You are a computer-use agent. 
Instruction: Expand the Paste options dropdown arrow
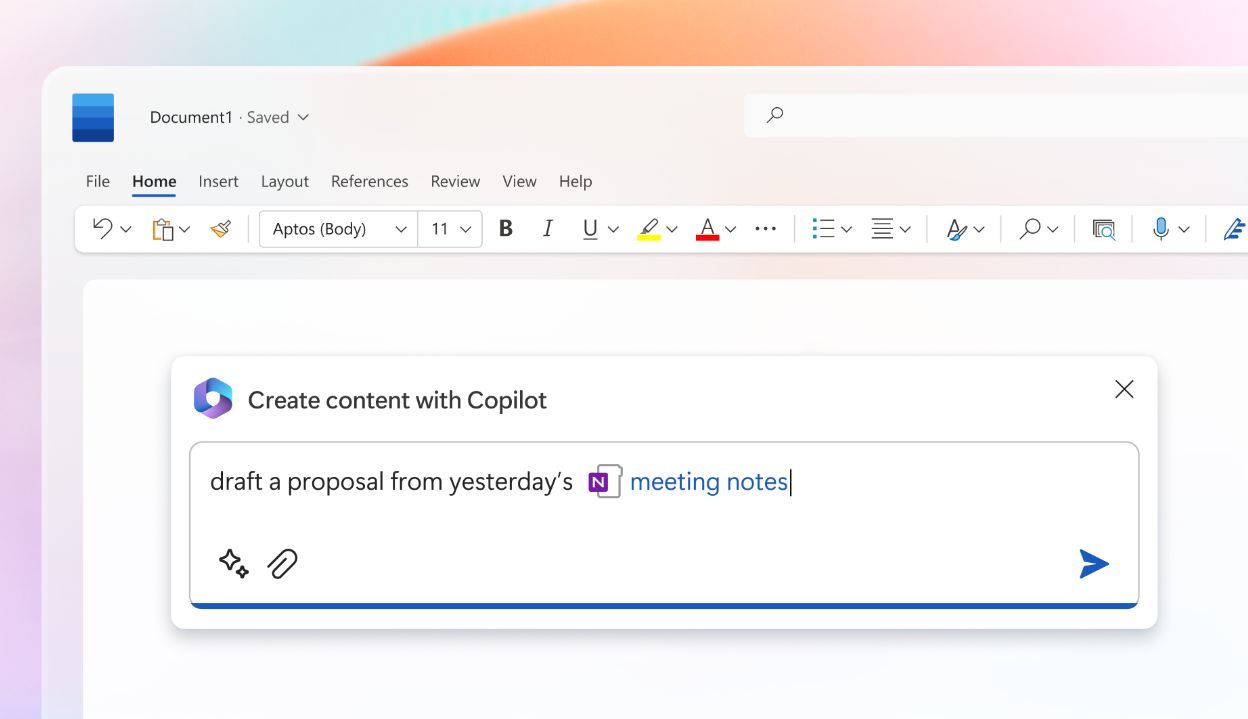click(184, 230)
